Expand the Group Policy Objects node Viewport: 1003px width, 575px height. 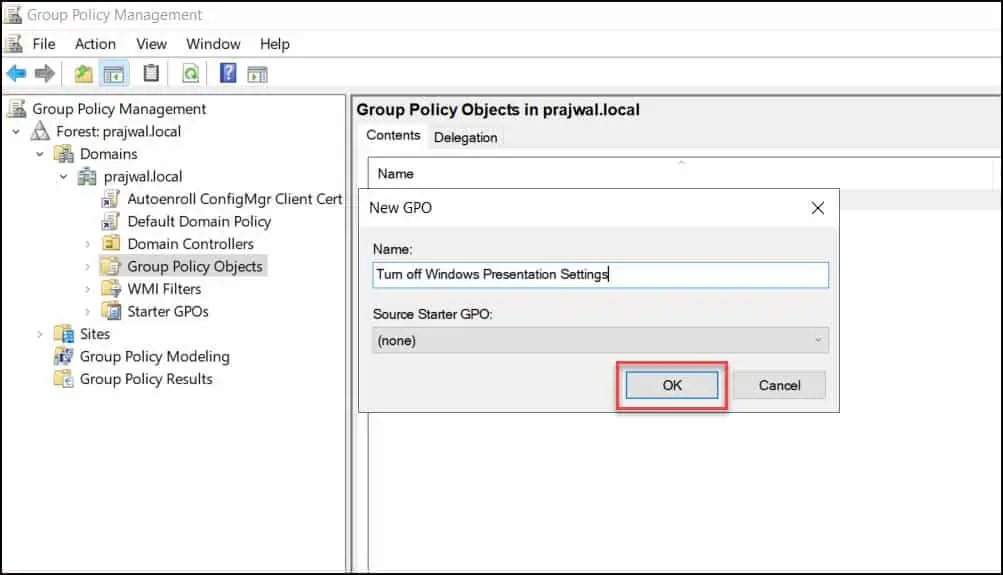pos(88,267)
